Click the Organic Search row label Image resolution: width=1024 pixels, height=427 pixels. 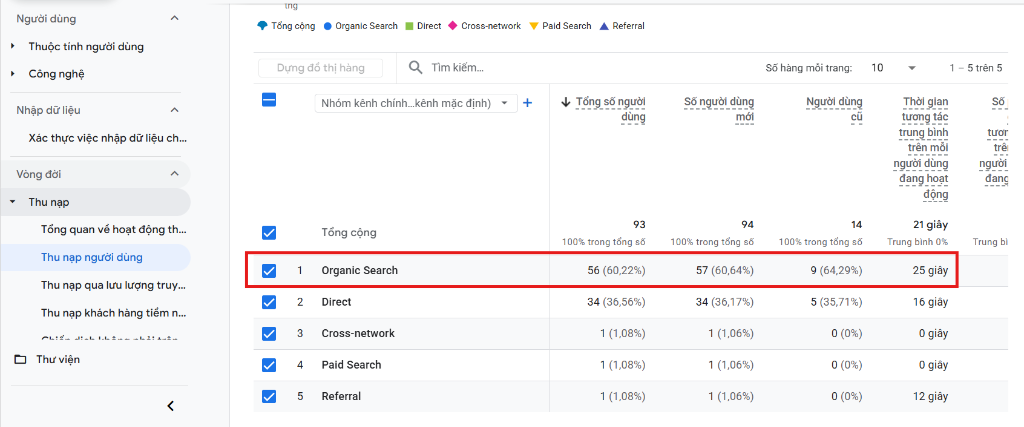point(359,270)
